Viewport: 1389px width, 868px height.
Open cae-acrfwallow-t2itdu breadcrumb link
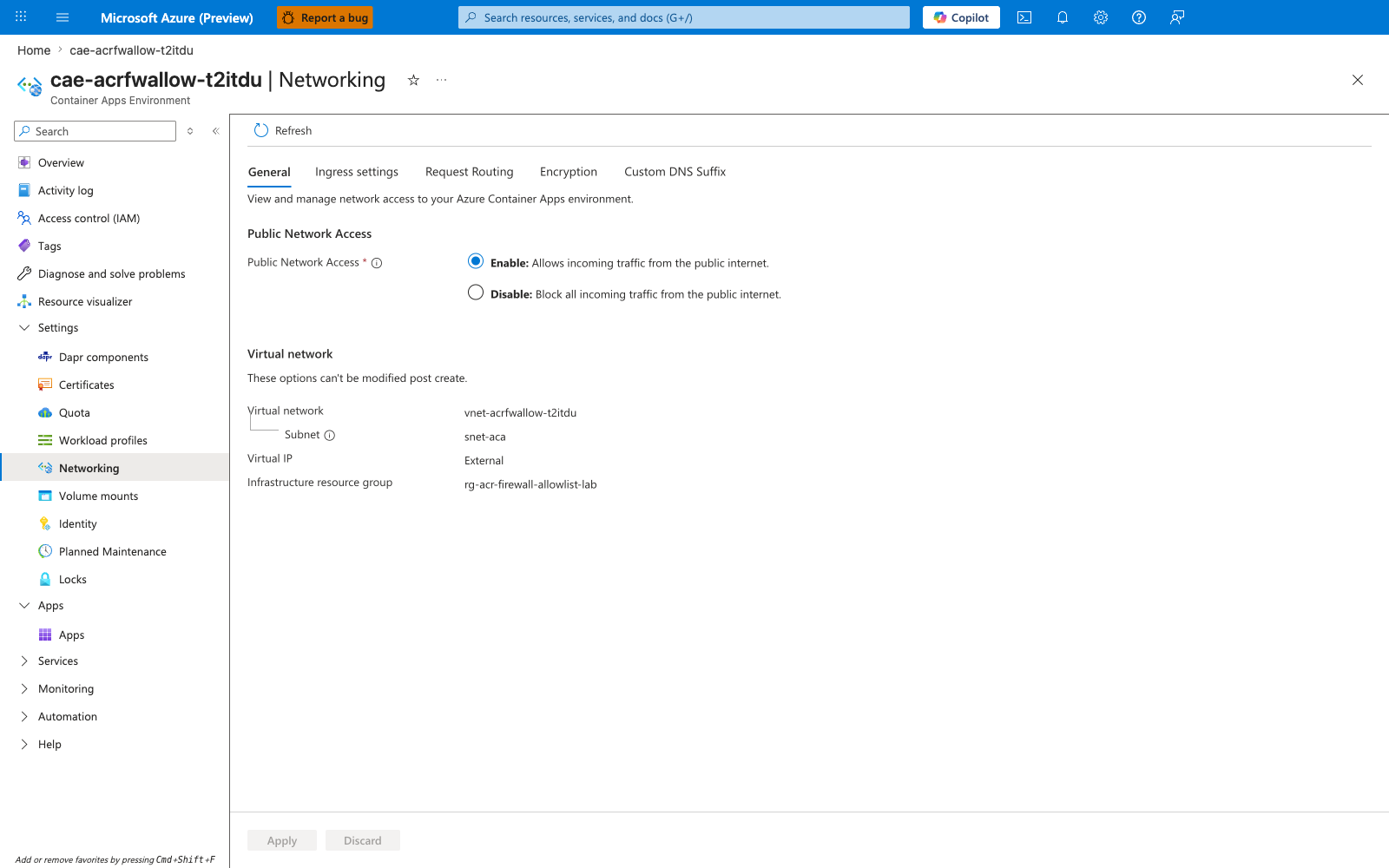point(132,50)
